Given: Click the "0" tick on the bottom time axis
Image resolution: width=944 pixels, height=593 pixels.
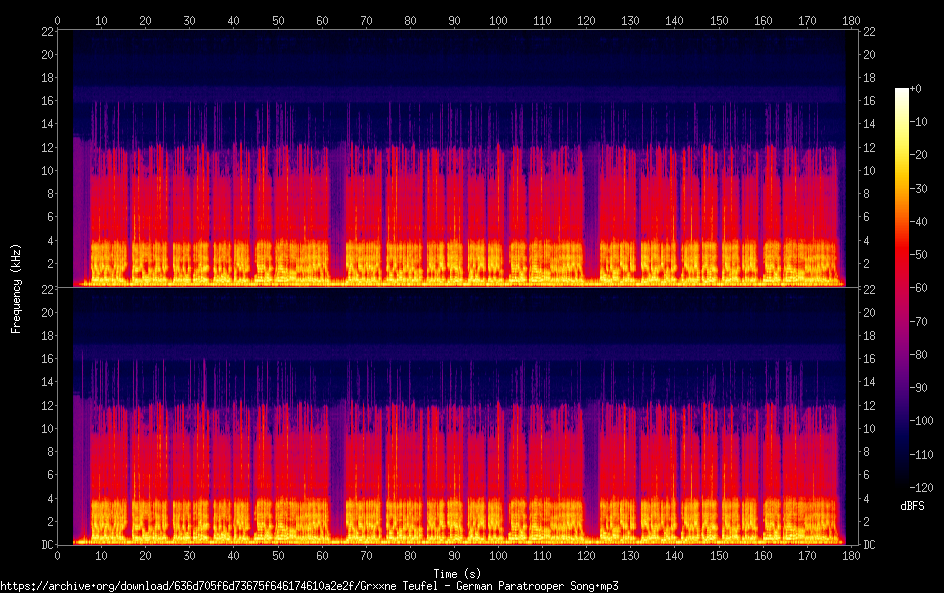Looking at the screenshot, I should point(58,556).
